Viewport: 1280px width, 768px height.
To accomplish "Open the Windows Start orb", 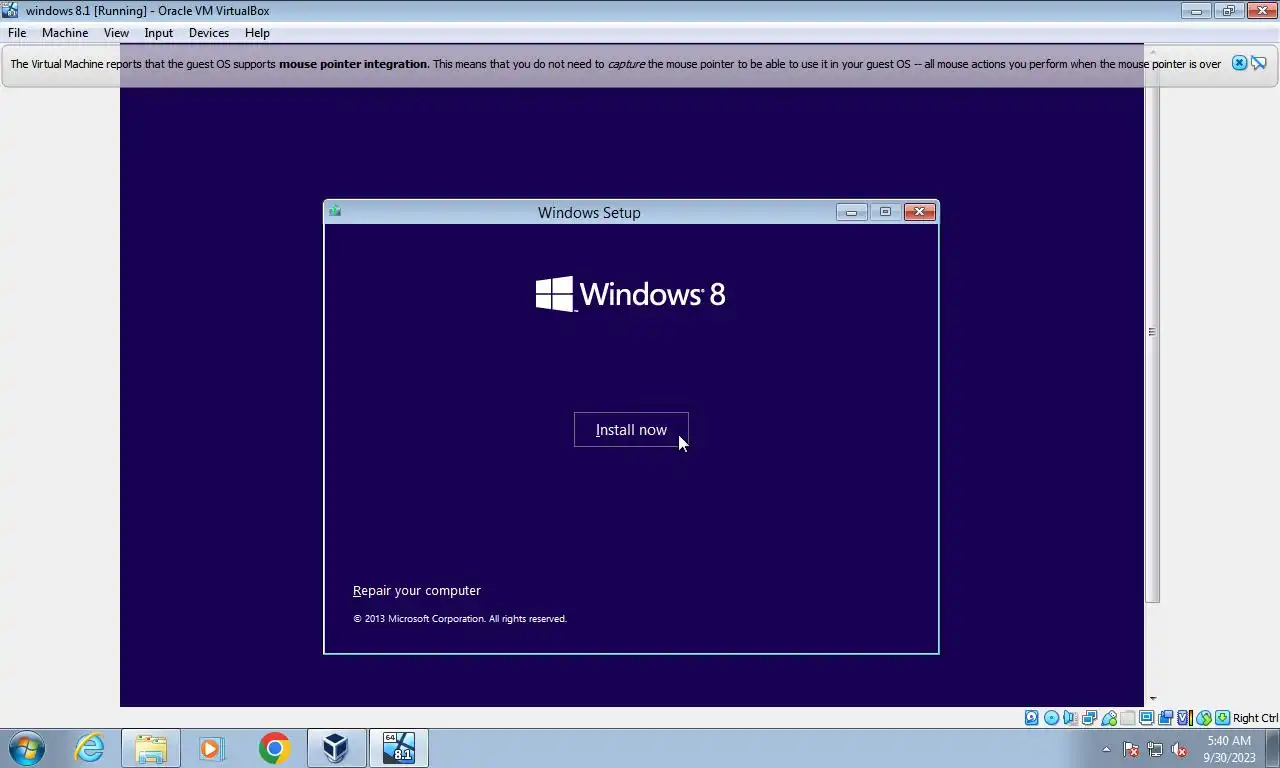I will [27, 748].
